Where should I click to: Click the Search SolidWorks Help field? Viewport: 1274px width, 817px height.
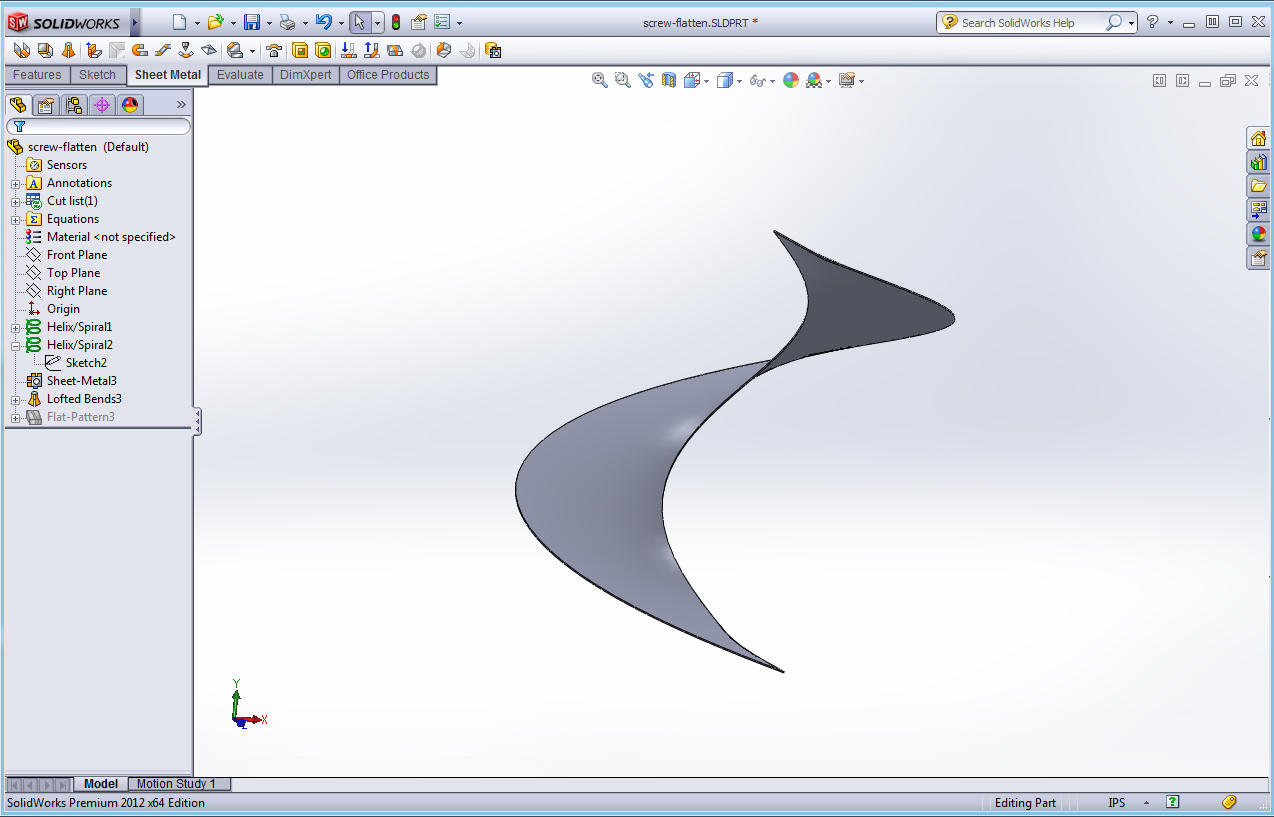tap(1030, 22)
